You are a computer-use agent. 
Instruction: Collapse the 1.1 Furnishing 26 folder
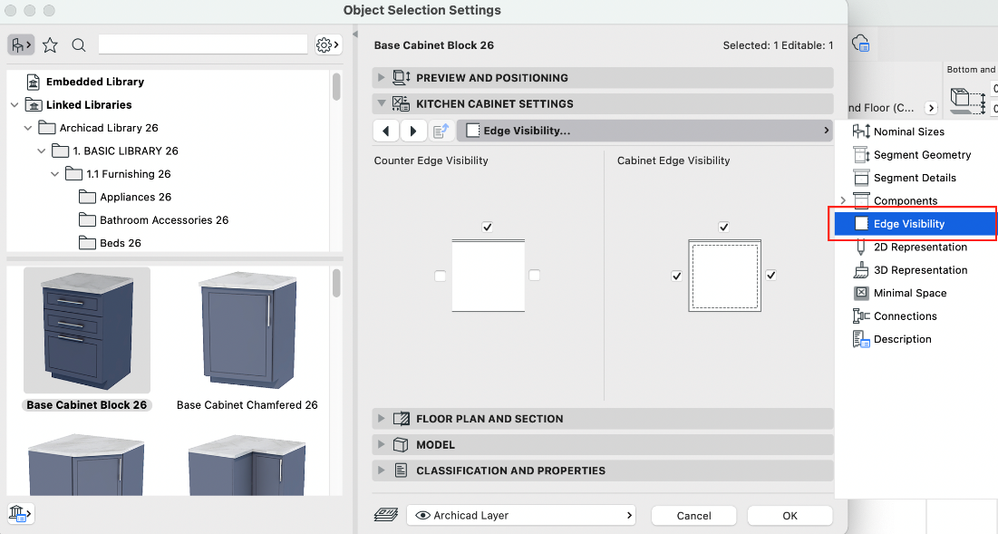coord(55,174)
